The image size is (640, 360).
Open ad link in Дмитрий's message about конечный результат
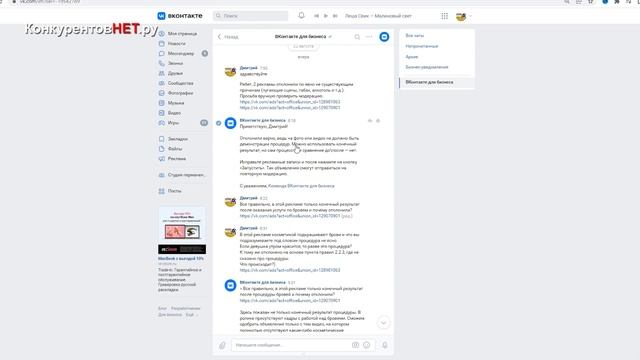coord(290,216)
